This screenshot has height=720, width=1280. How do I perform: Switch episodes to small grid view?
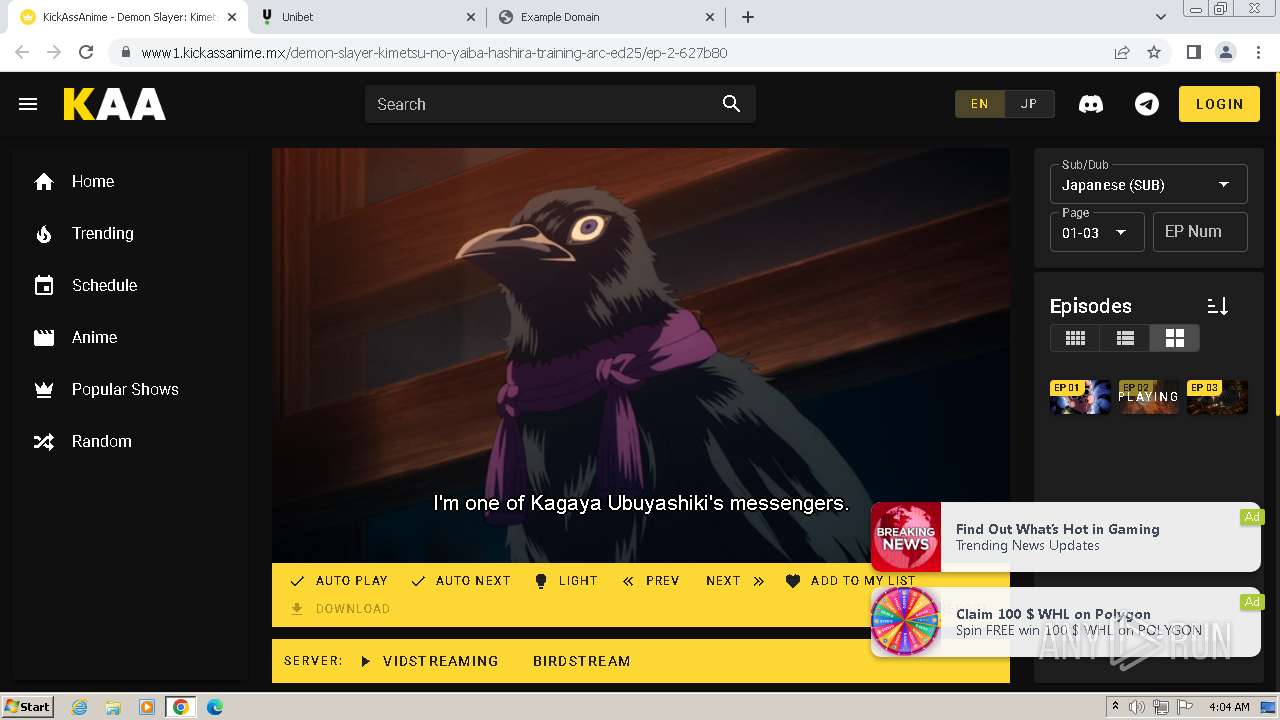point(1075,338)
